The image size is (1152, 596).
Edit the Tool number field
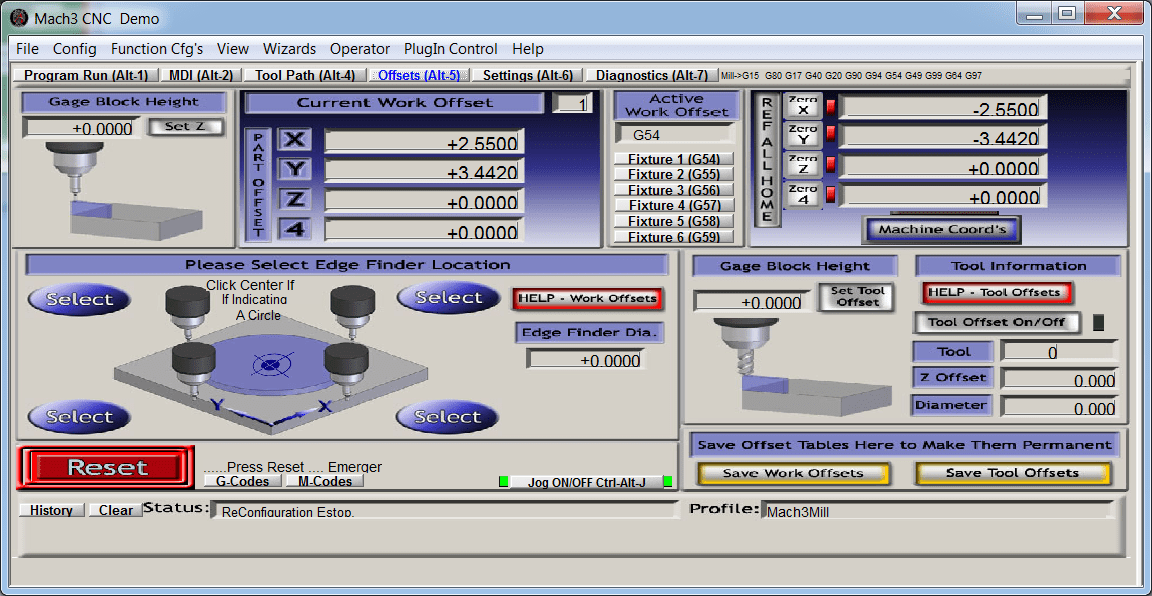(x=1059, y=353)
